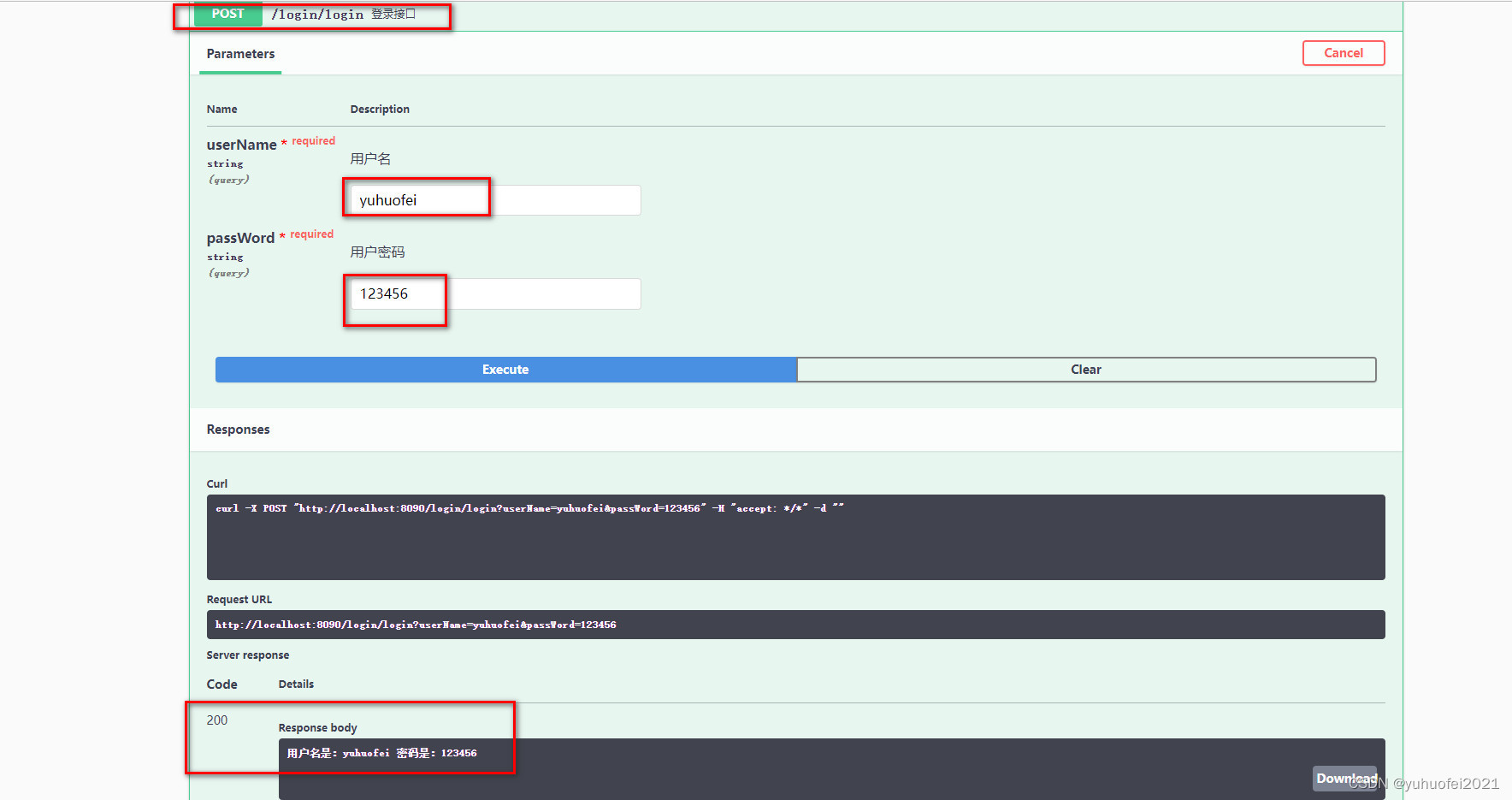Click the Description column header
This screenshot has height=800, width=1512.
pos(380,110)
